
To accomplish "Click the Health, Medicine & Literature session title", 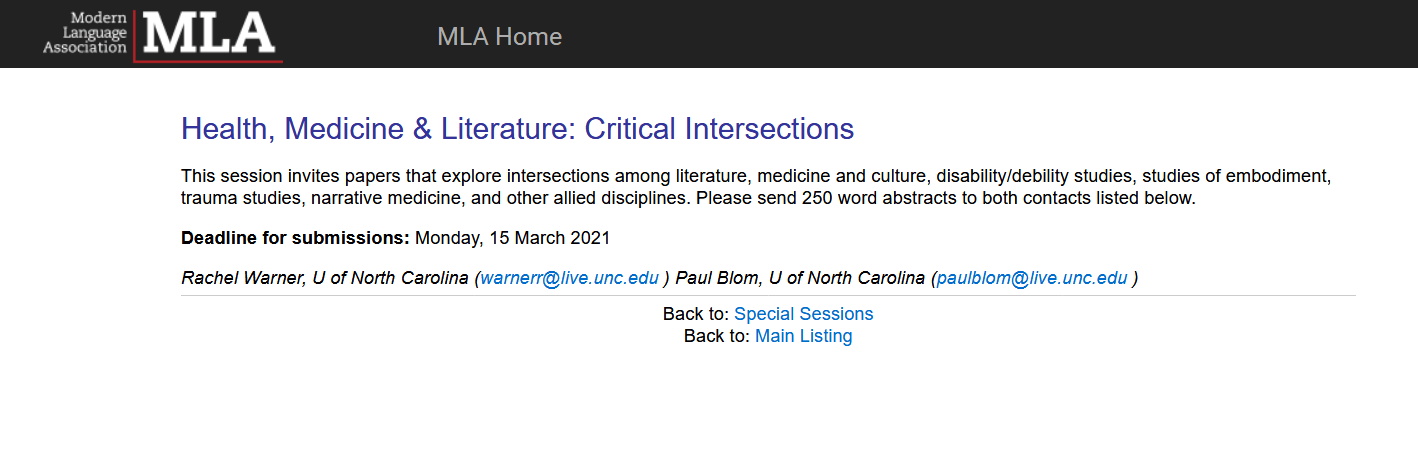I will (x=517, y=129).
